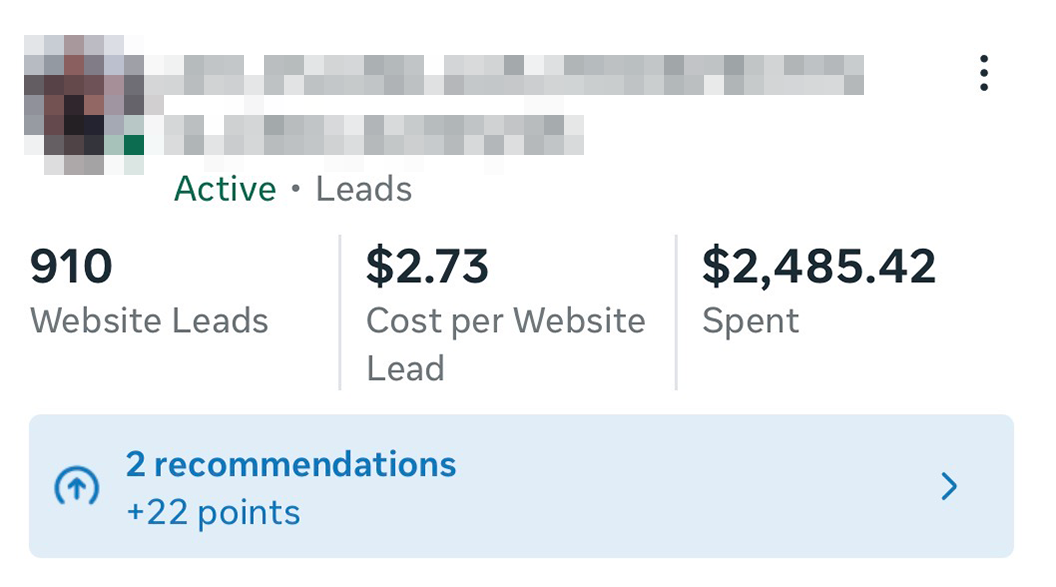Select the $2.73 cost value
This screenshot has height=587, width=1056.
427,267
